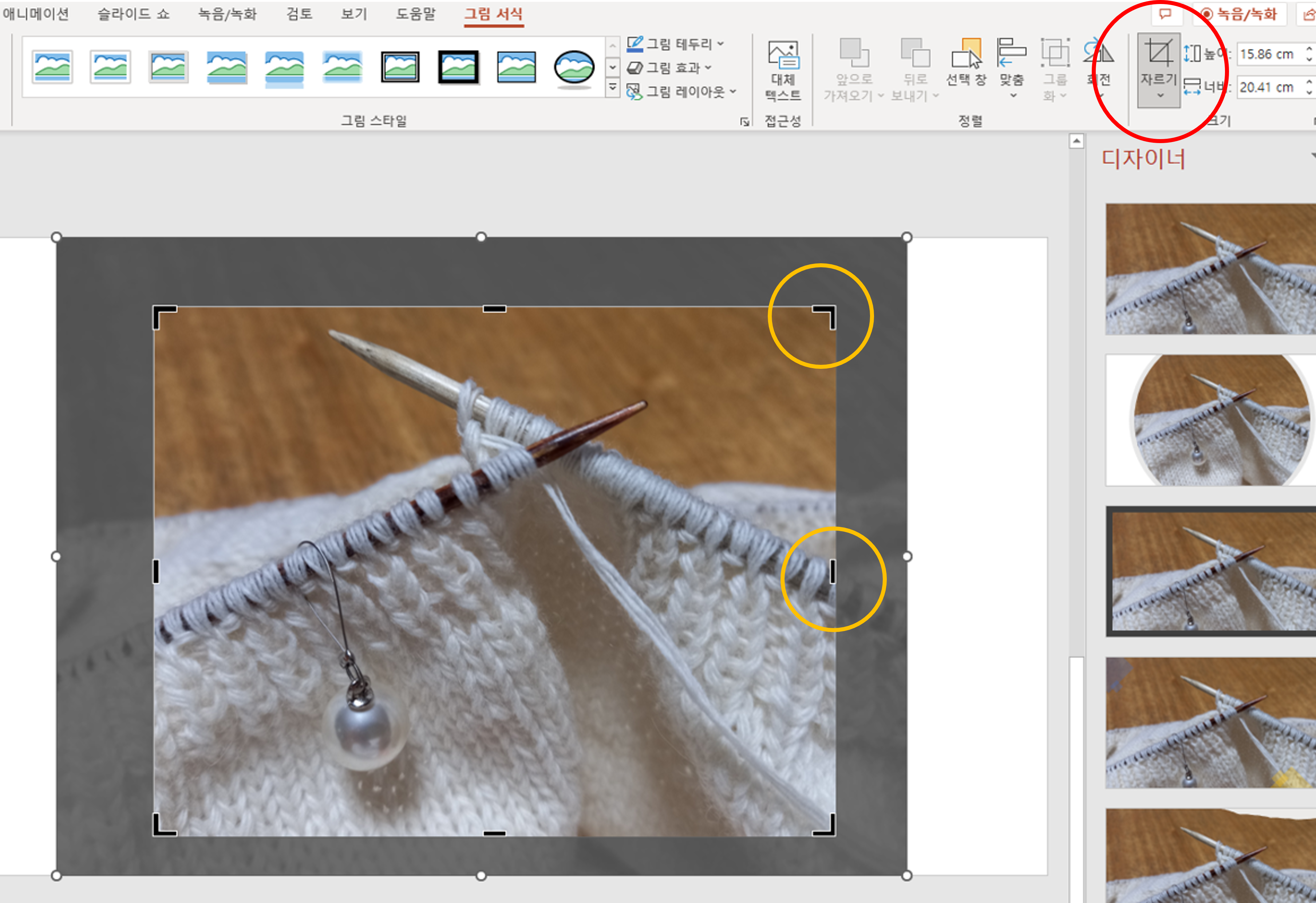Open the Slide Show (슬라이드 쇼) tab
1316x903 pixels.
pyautogui.click(x=134, y=14)
